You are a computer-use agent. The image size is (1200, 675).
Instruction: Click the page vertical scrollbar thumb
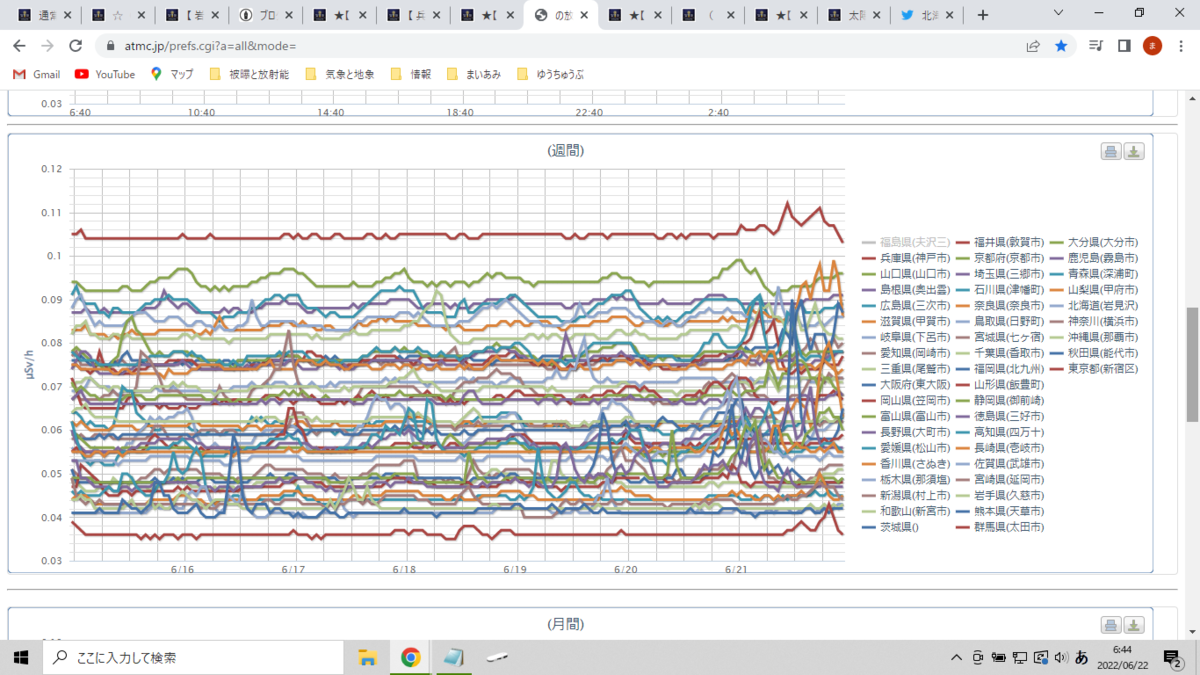tap(1192, 365)
